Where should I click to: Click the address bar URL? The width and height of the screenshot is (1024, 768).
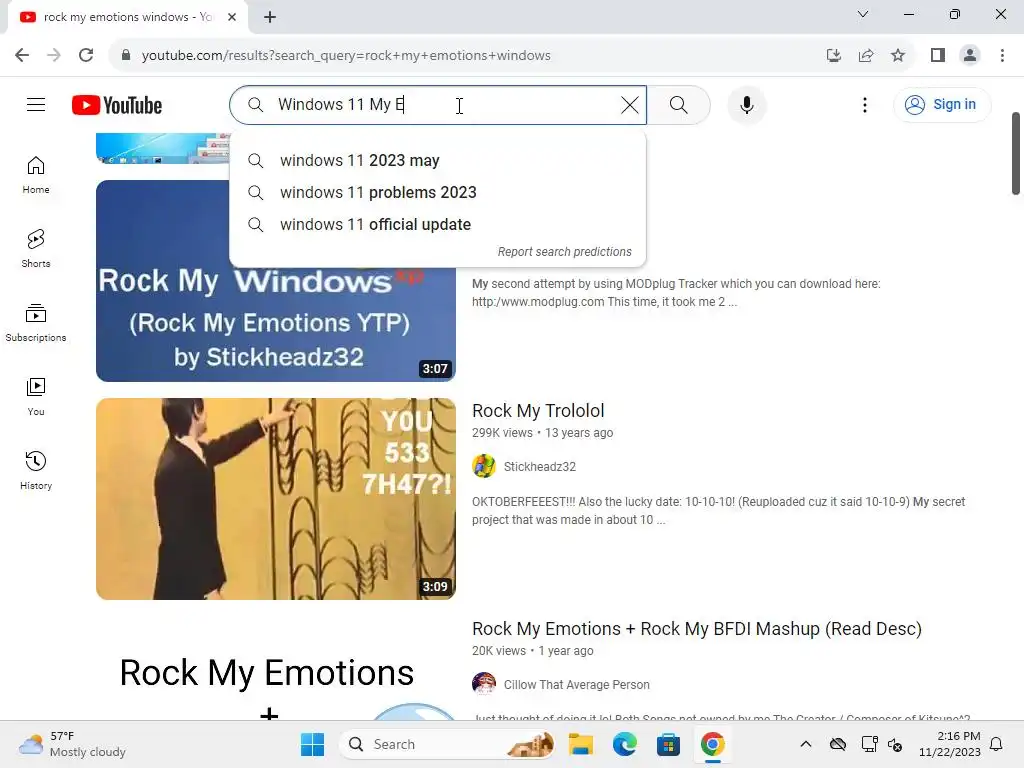click(346, 56)
